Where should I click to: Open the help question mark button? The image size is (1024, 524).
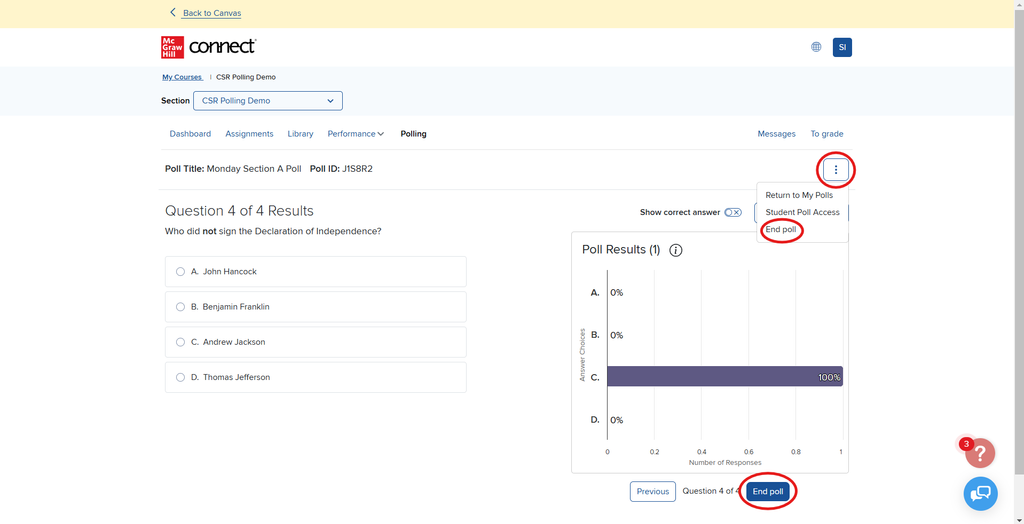[980, 453]
